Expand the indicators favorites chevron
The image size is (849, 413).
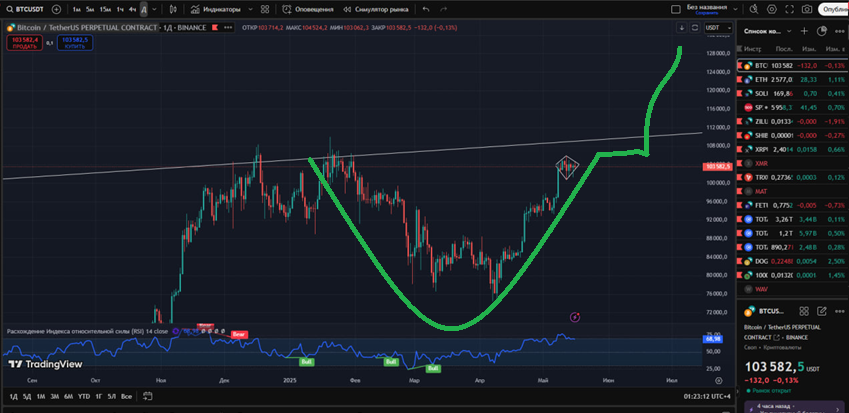pyautogui.click(x=250, y=9)
